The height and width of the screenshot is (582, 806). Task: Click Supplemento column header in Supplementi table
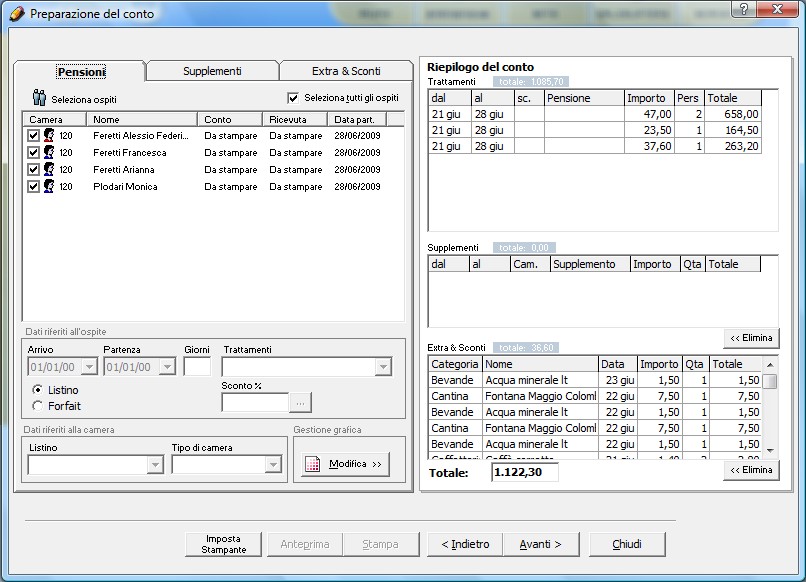[590, 264]
